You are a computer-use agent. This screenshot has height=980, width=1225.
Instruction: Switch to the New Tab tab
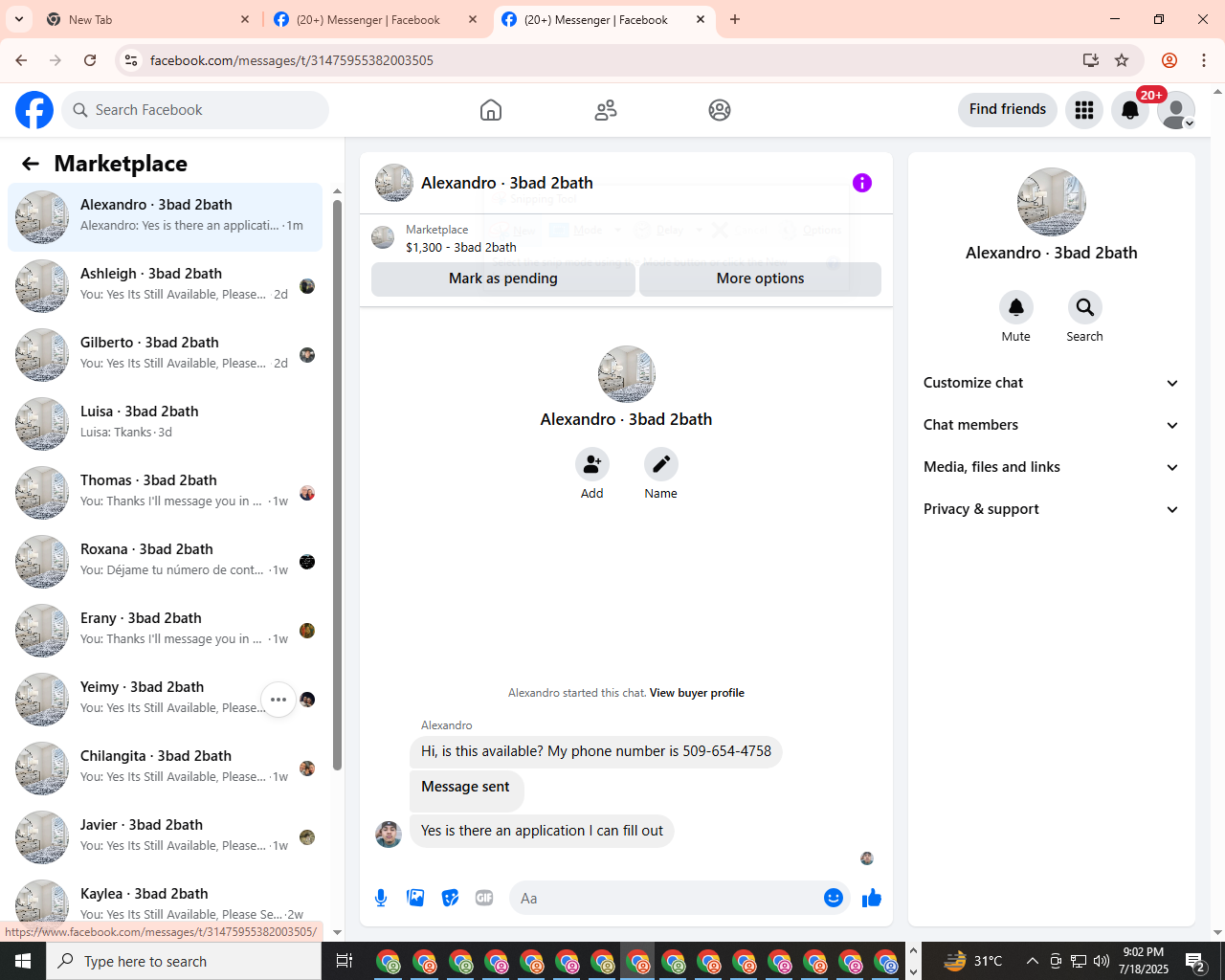(148, 19)
